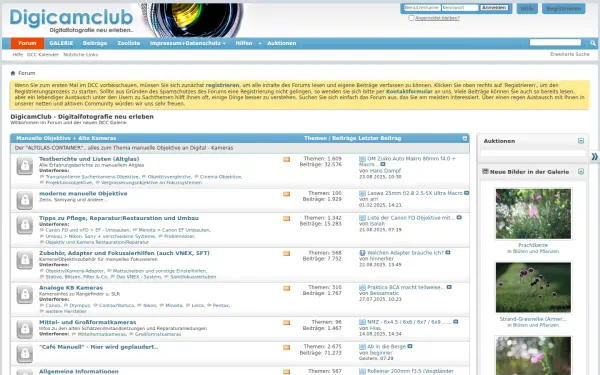Click the search magnifier icon in navbar
This screenshot has height=375, width=600.
pyautogui.click(x=593, y=43)
